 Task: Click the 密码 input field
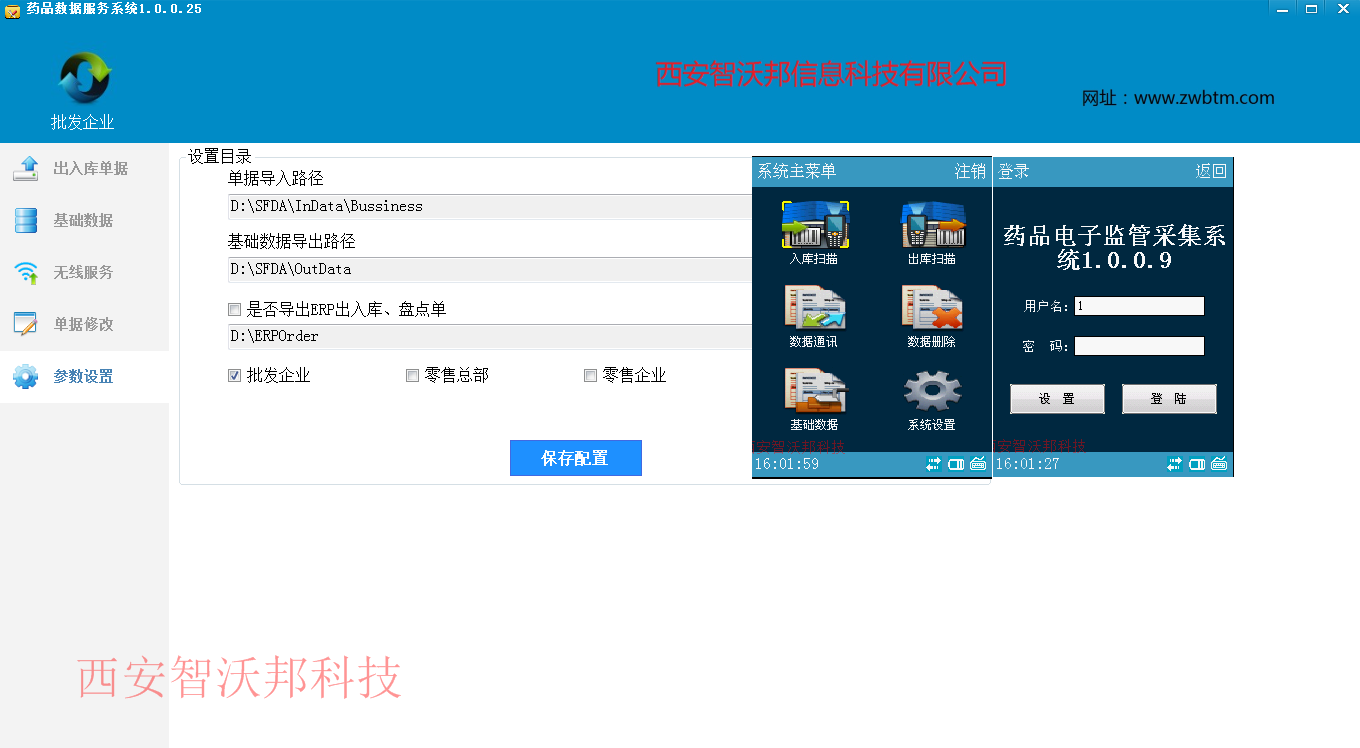pyautogui.click(x=1139, y=346)
